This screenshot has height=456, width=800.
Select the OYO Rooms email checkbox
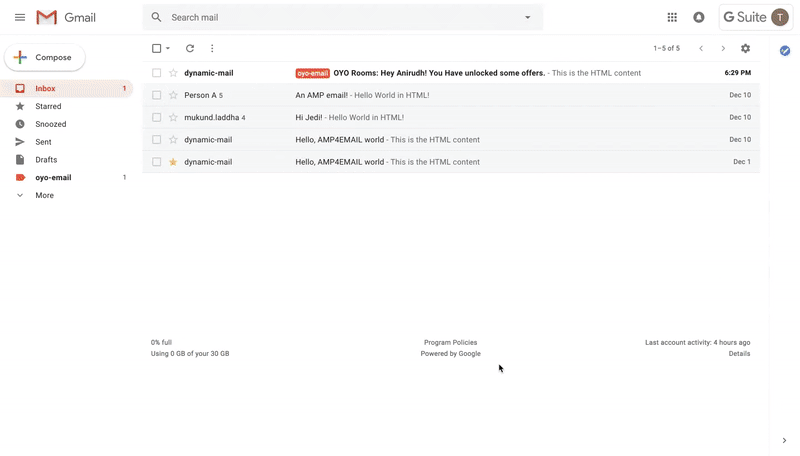coord(156,73)
